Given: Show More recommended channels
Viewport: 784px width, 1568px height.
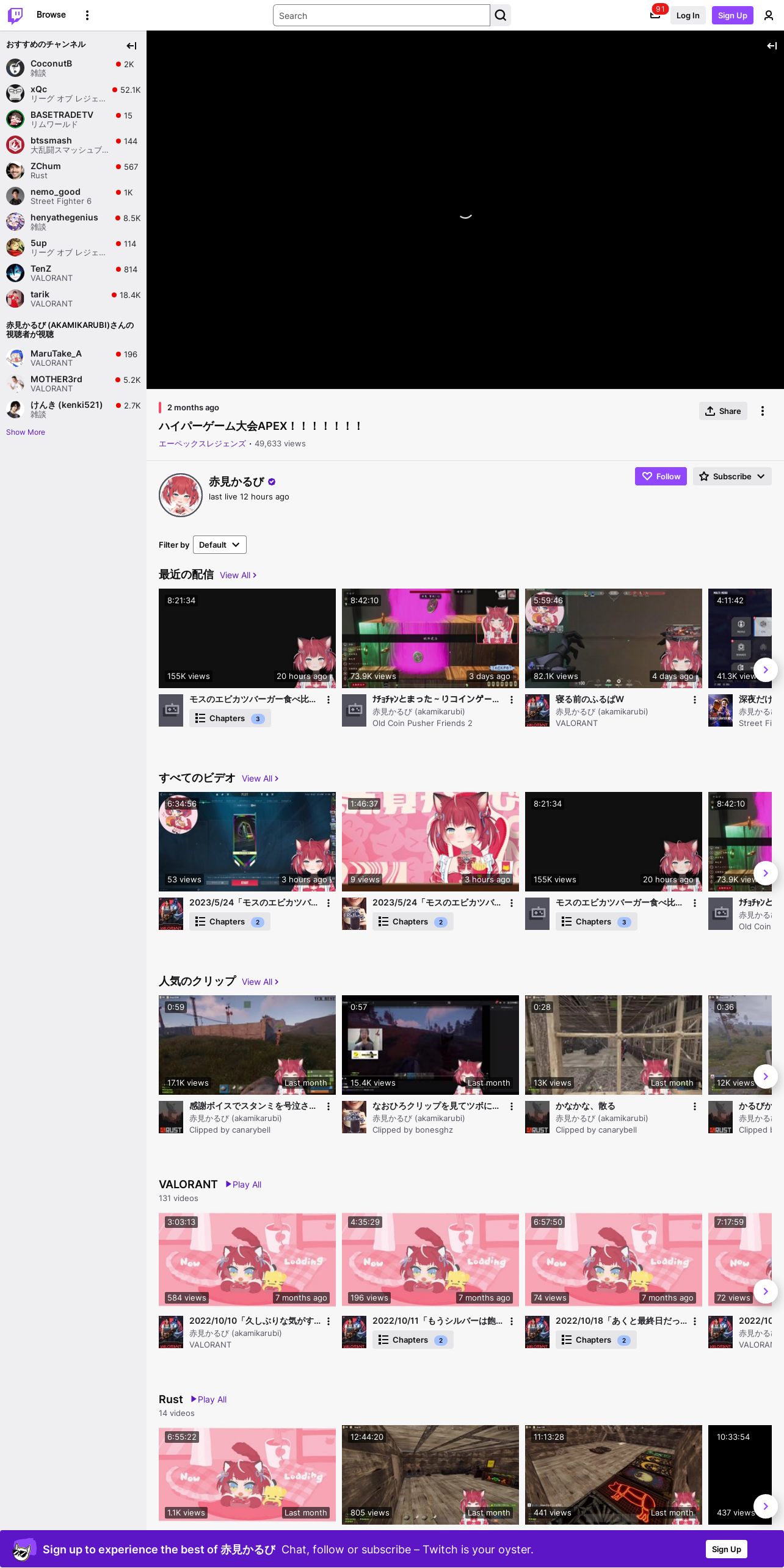Looking at the screenshot, I should click(x=26, y=432).
